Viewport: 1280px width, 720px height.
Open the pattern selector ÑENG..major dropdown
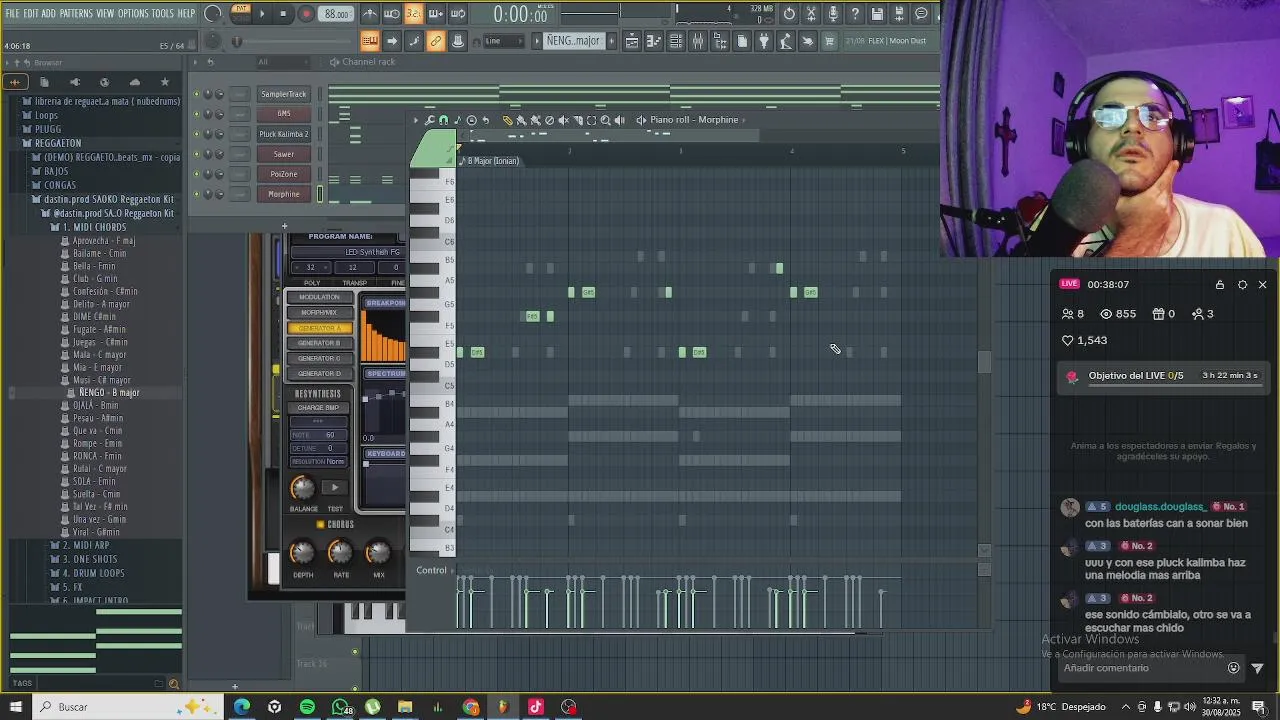pyautogui.click(x=573, y=41)
